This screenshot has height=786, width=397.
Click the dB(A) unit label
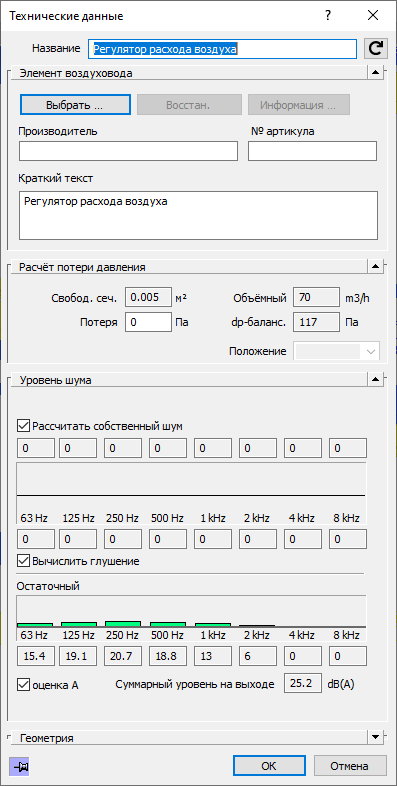click(x=341, y=684)
